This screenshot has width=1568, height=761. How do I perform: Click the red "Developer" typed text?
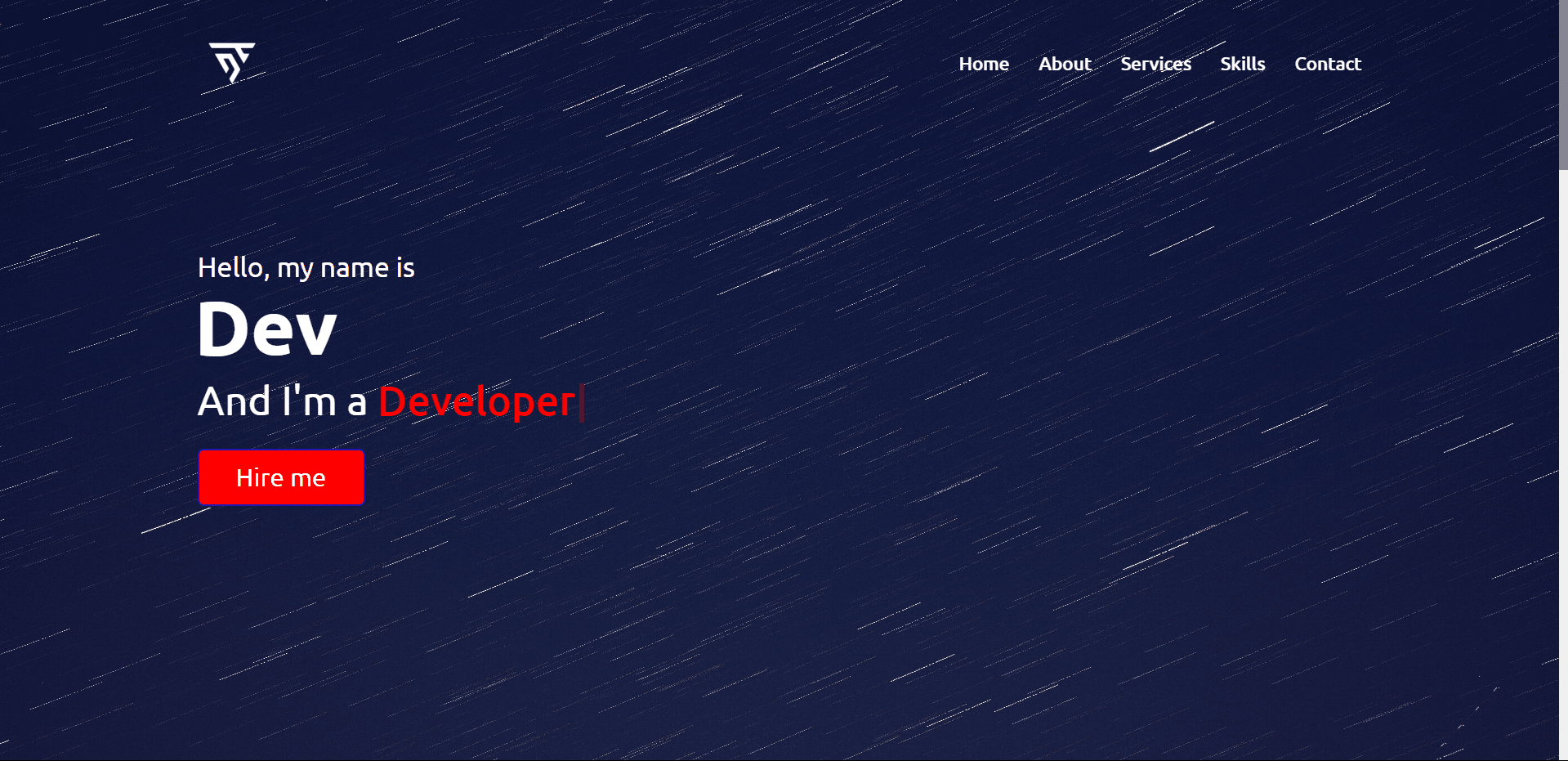coord(476,401)
